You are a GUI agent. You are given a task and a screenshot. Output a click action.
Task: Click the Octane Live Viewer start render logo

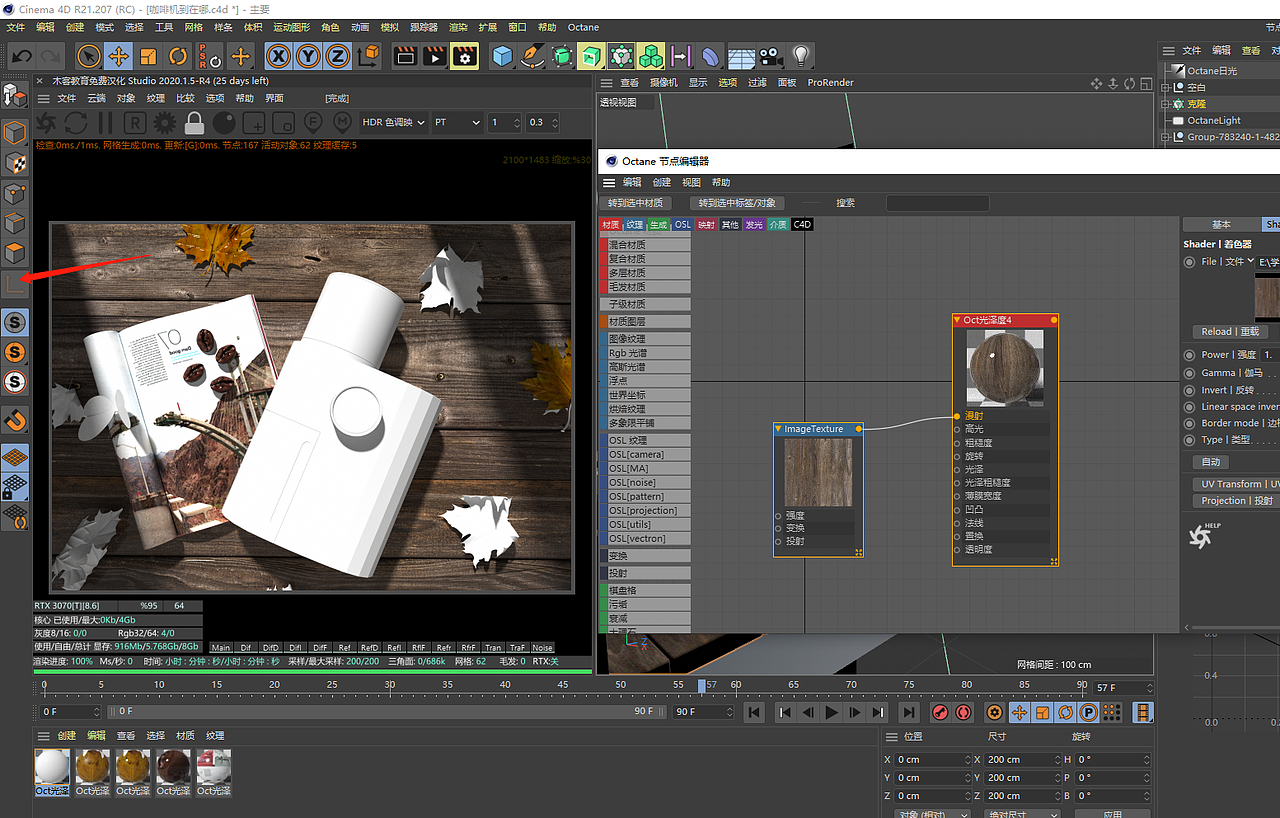(46, 122)
